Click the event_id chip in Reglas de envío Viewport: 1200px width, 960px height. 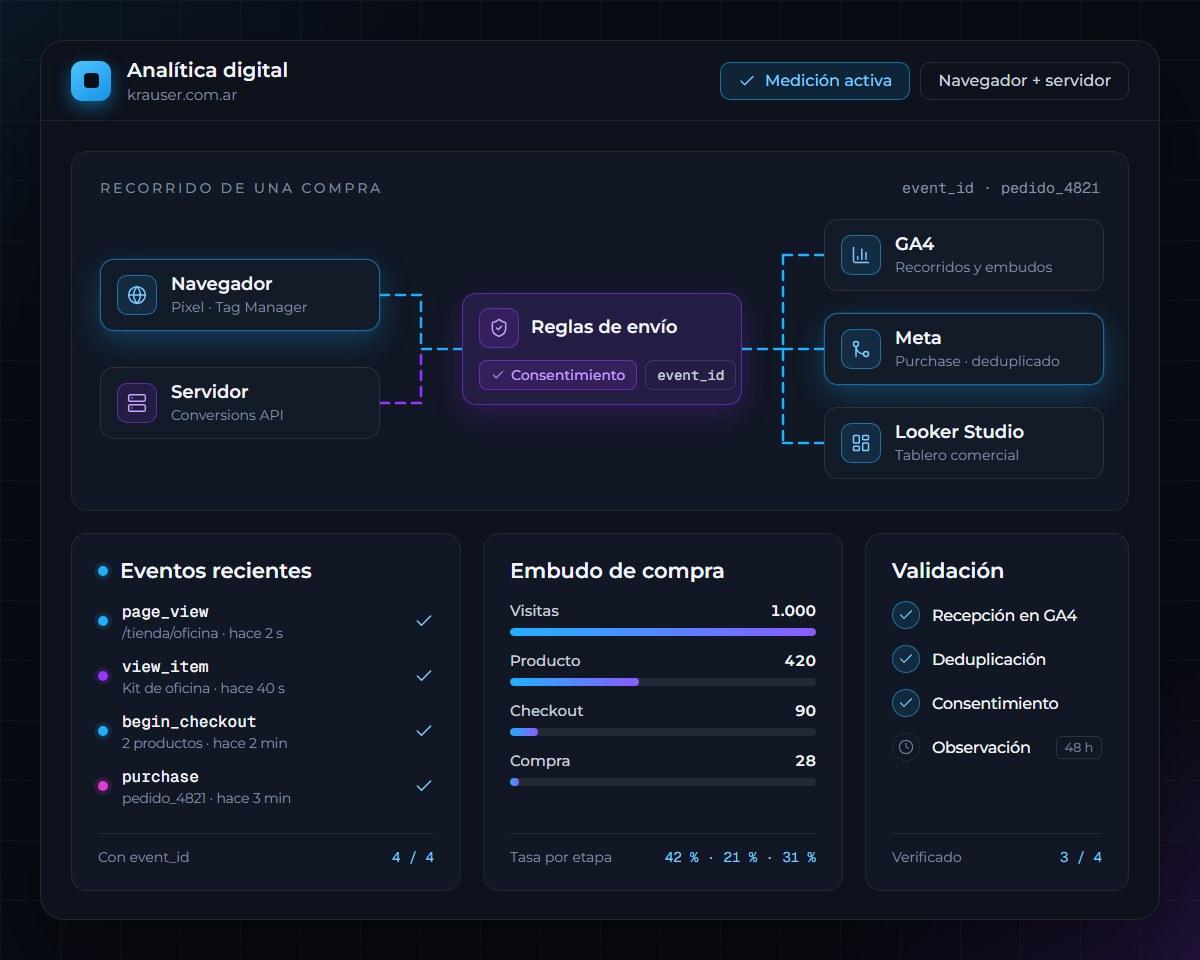691,375
